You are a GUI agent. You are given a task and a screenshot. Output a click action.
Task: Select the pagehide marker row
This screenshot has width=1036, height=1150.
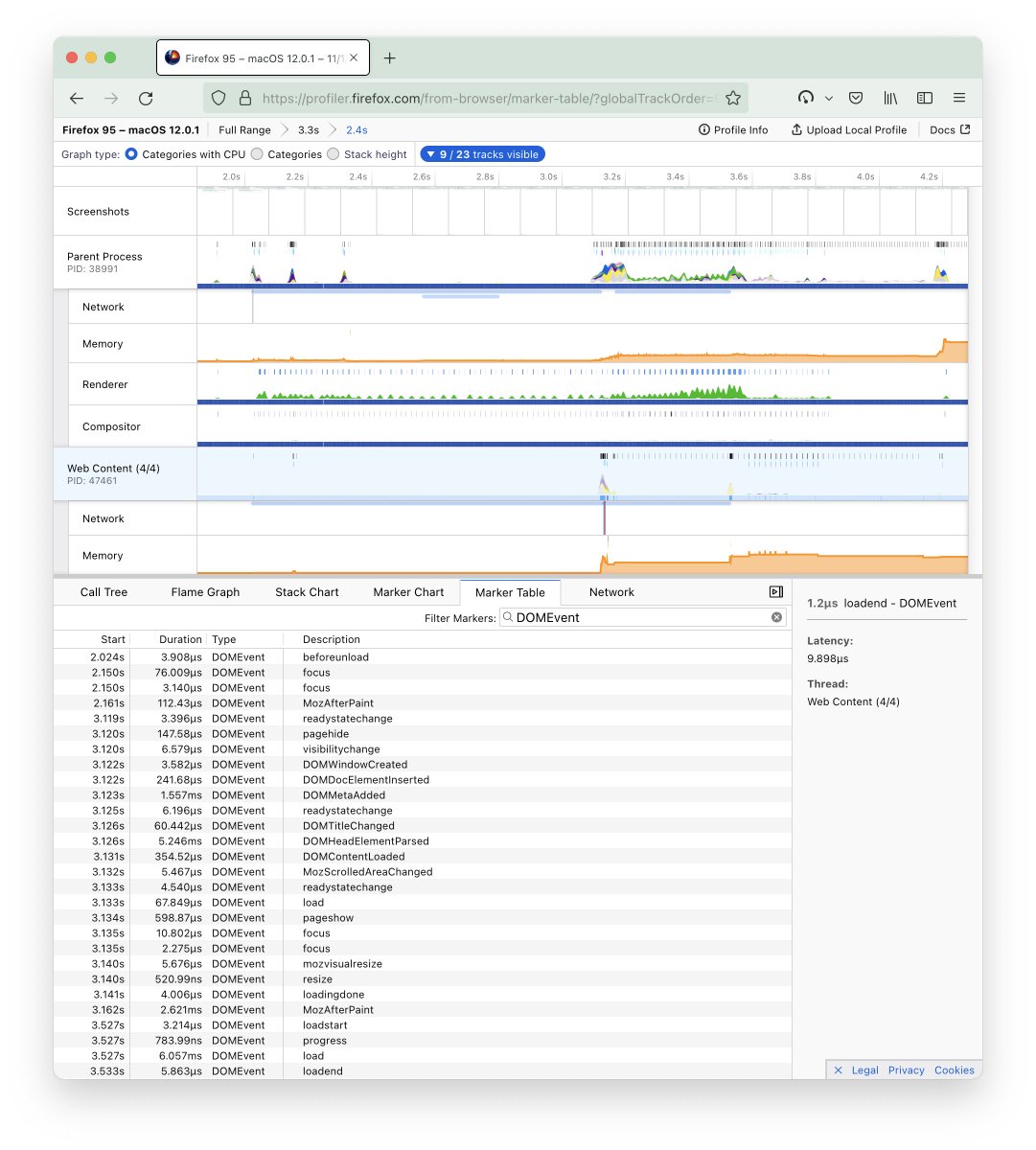(423, 734)
